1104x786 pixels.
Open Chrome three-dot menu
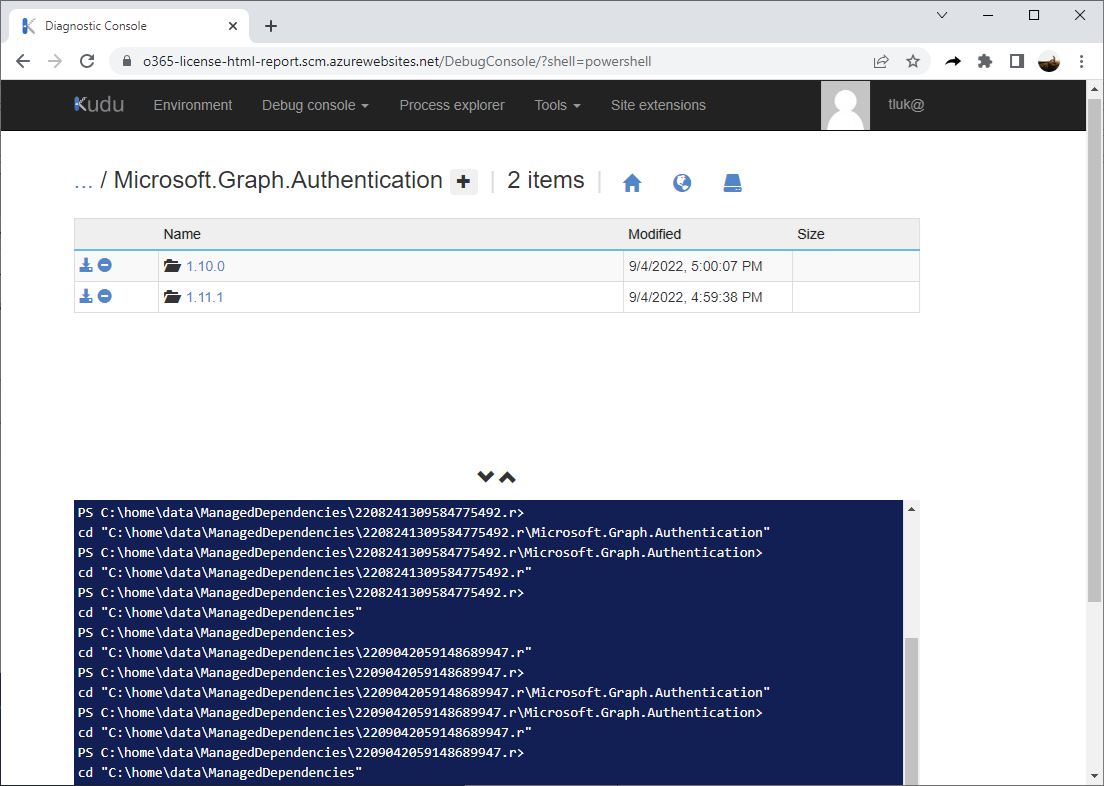click(1081, 61)
